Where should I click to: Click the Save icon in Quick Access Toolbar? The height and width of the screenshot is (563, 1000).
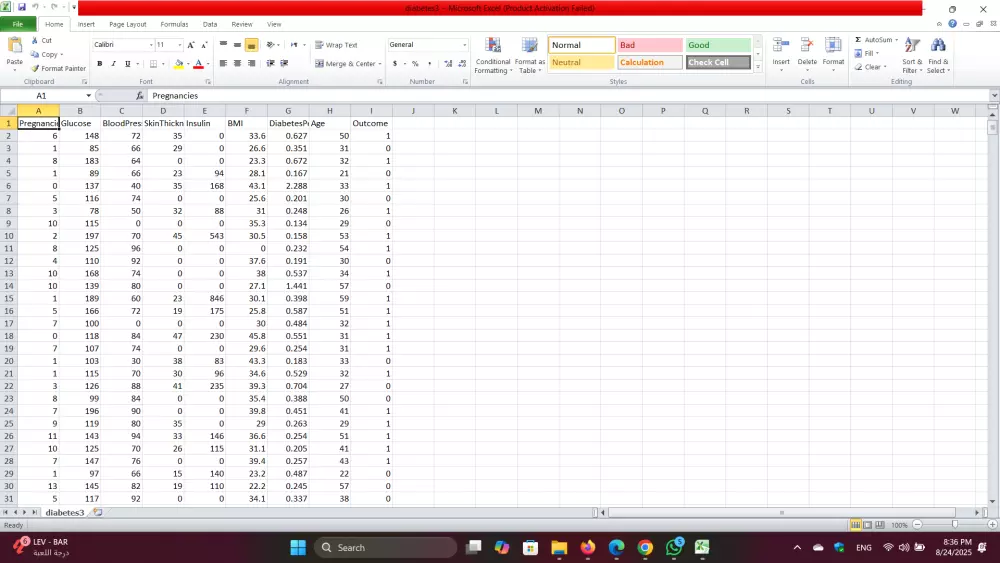21,8
